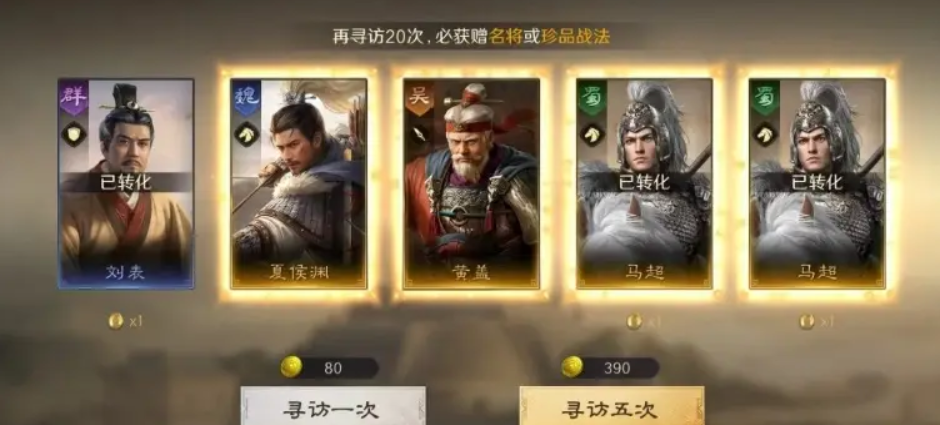940x425 pixels.
Task: Click the archer troop icon on 黄盖
Action: tap(418, 134)
